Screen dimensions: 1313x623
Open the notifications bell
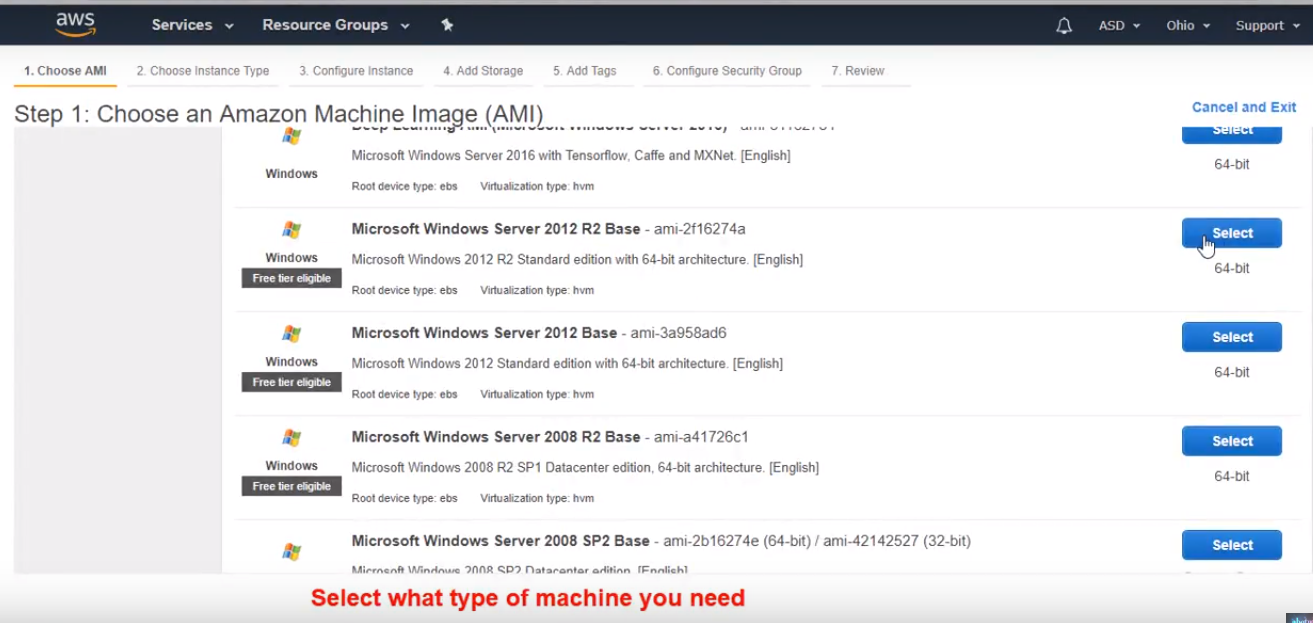point(1064,26)
